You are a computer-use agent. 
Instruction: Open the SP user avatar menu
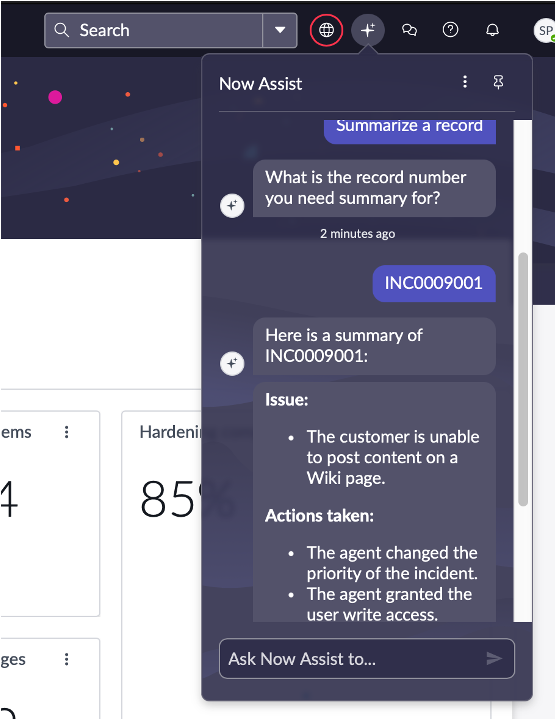[x=545, y=31]
